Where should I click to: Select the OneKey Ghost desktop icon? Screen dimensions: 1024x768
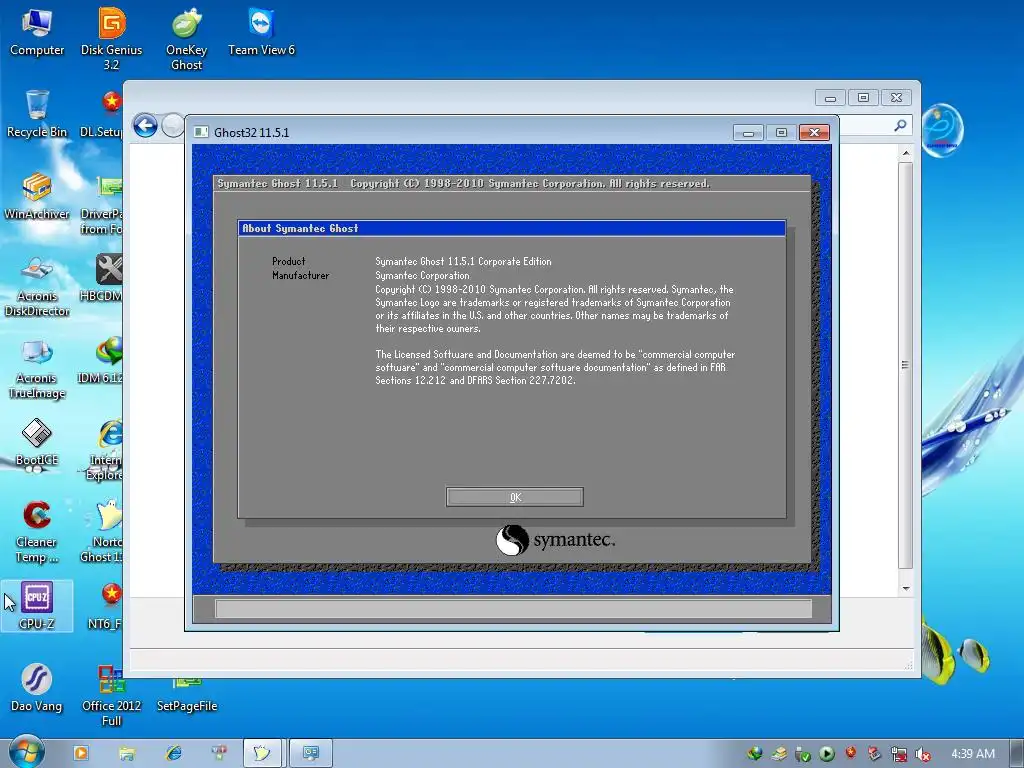coord(187,39)
